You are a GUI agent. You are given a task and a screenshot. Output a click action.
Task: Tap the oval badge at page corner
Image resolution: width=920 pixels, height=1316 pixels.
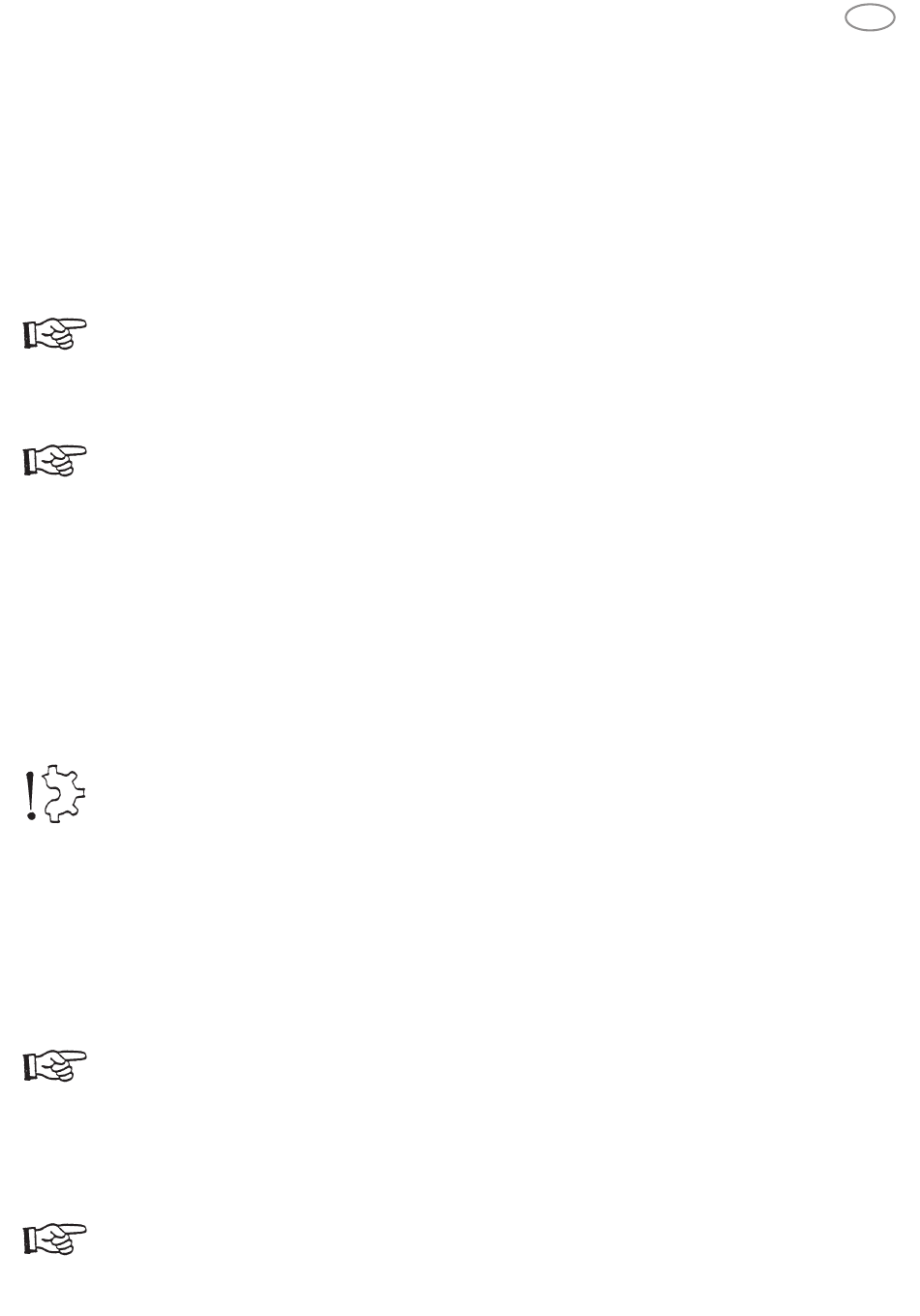(869, 17)
